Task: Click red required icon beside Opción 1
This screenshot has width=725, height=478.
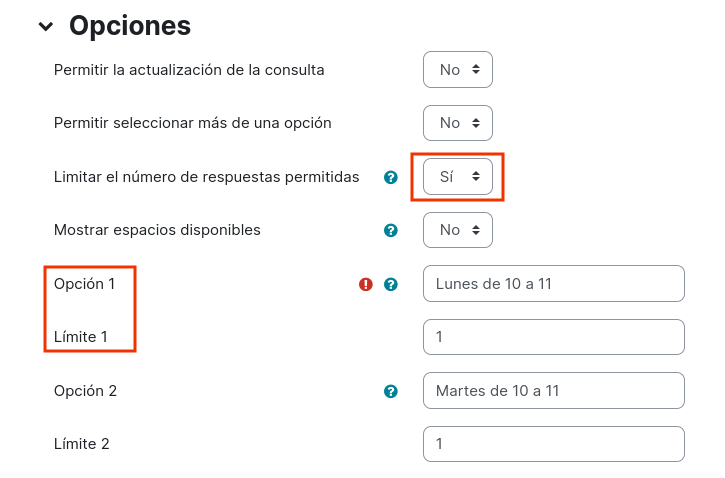Action: 366,284
